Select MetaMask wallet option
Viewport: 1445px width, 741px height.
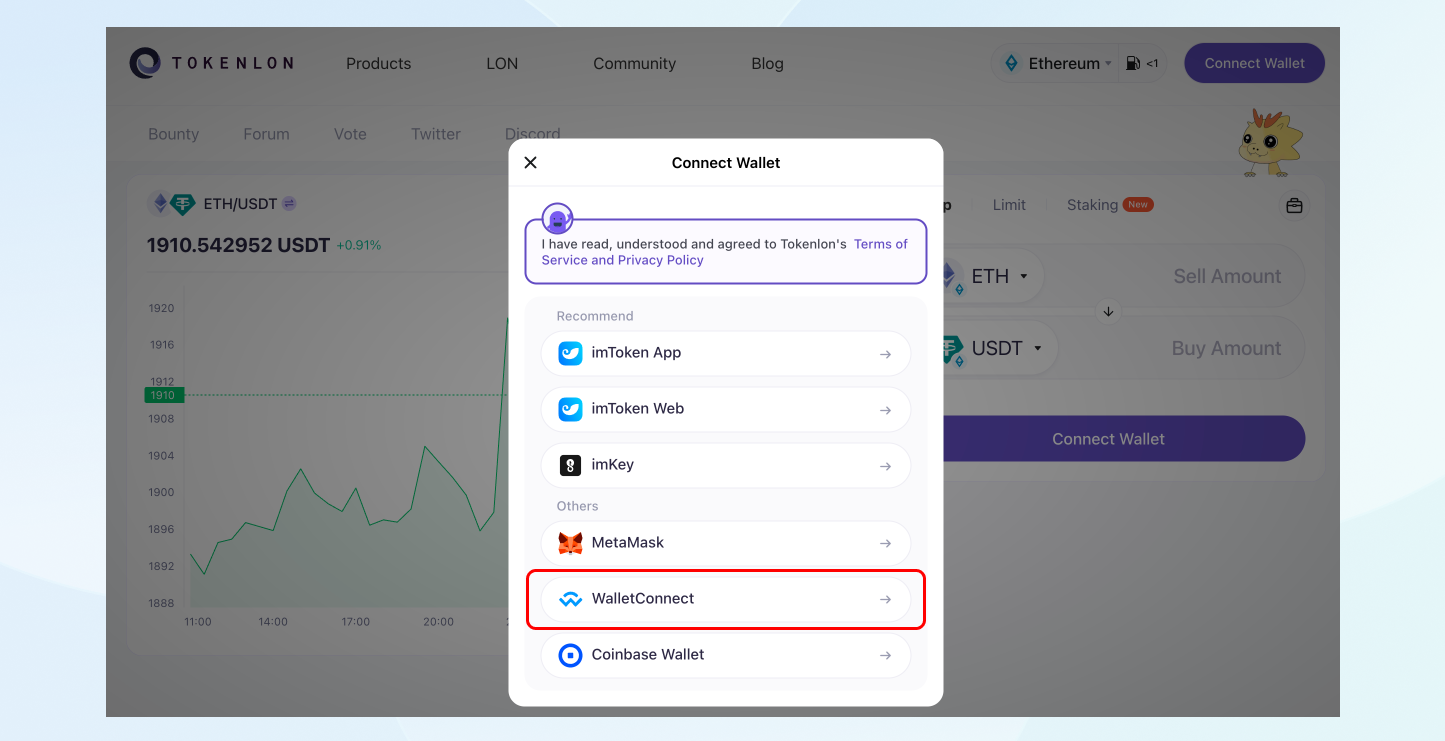click(x=726, y=543)
